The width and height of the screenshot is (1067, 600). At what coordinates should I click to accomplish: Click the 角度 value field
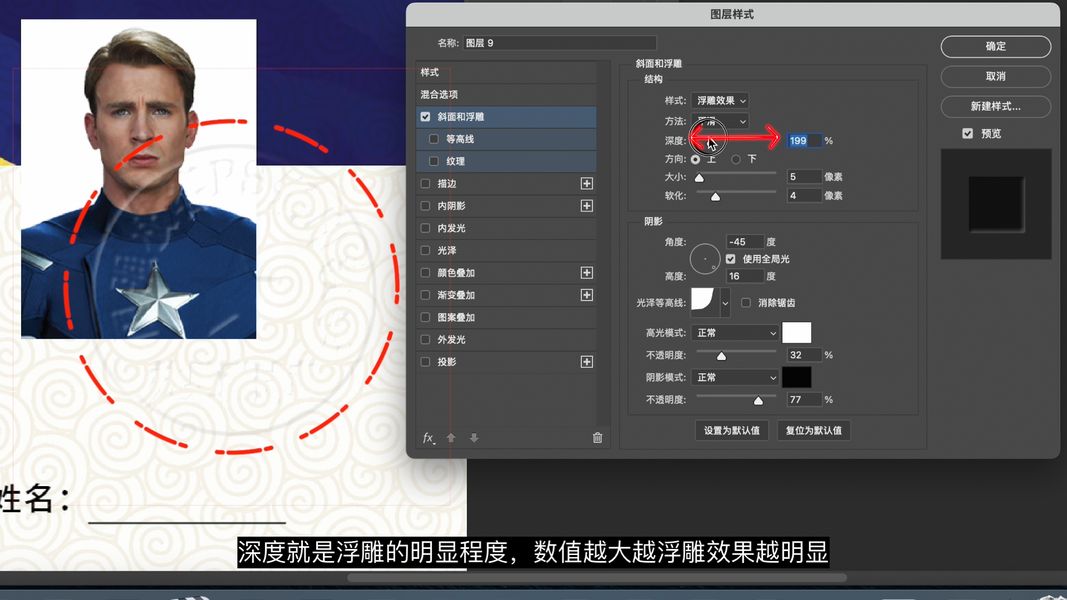coord(744,242)
